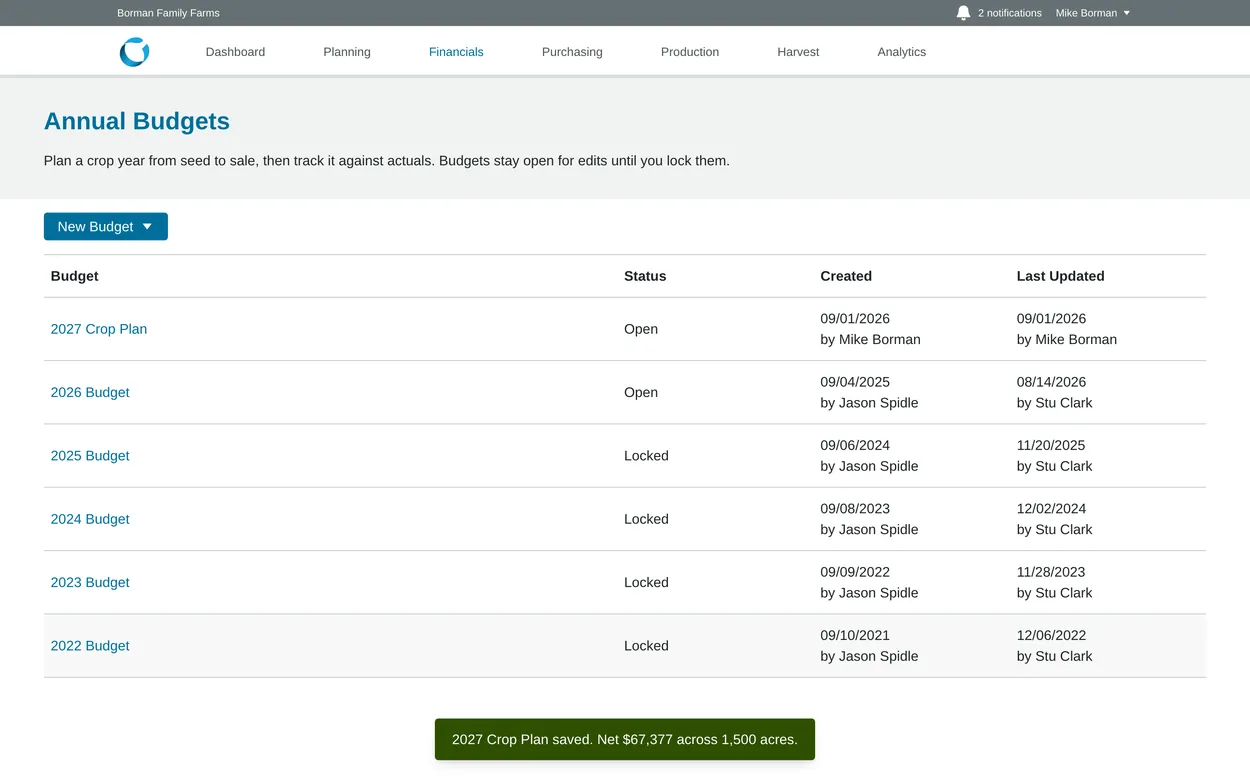Open the 2022 Budget link
Viewport: 1250px width, 781px height.
[x=90, y=646]
